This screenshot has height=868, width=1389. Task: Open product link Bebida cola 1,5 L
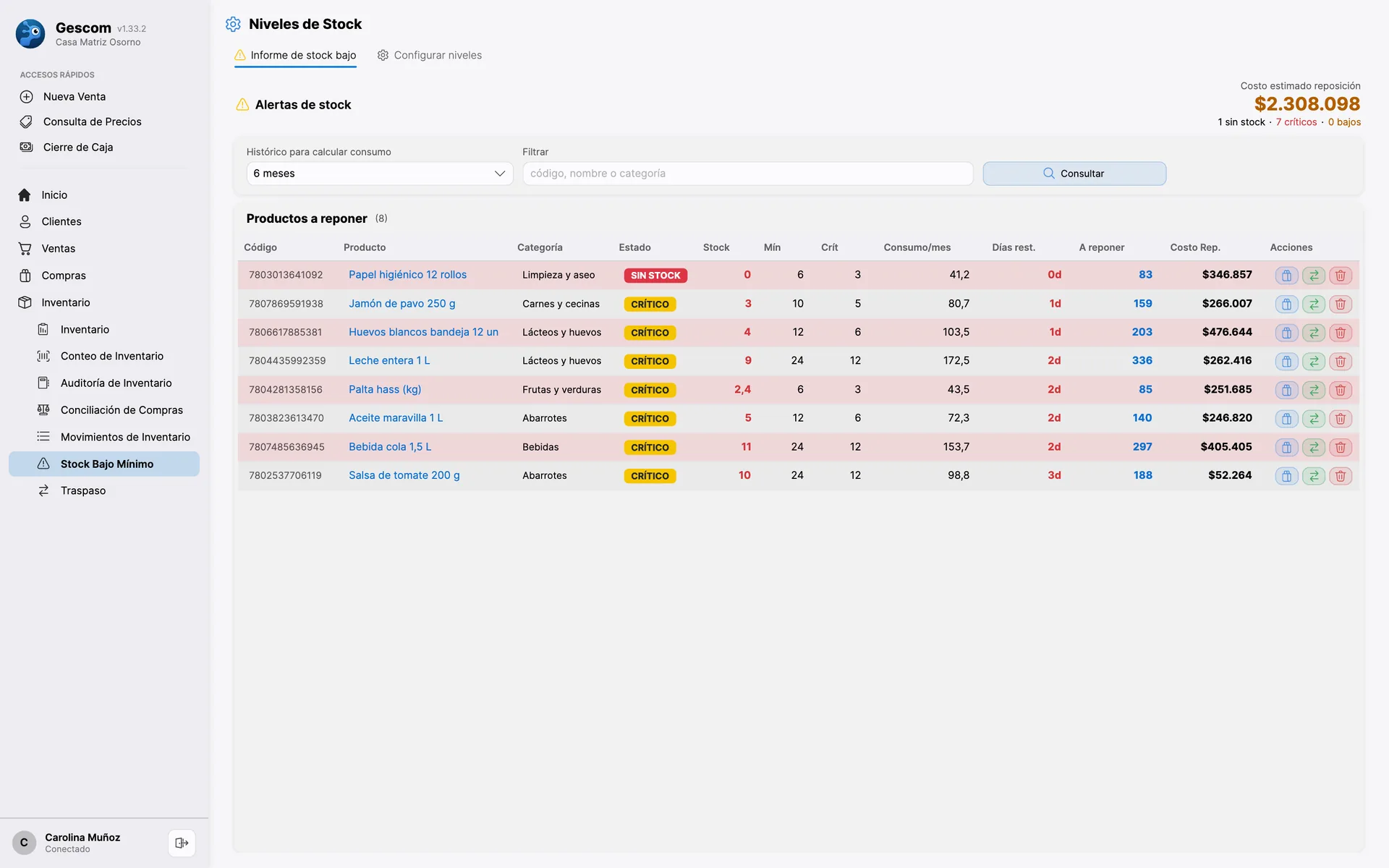coord(390,446)
